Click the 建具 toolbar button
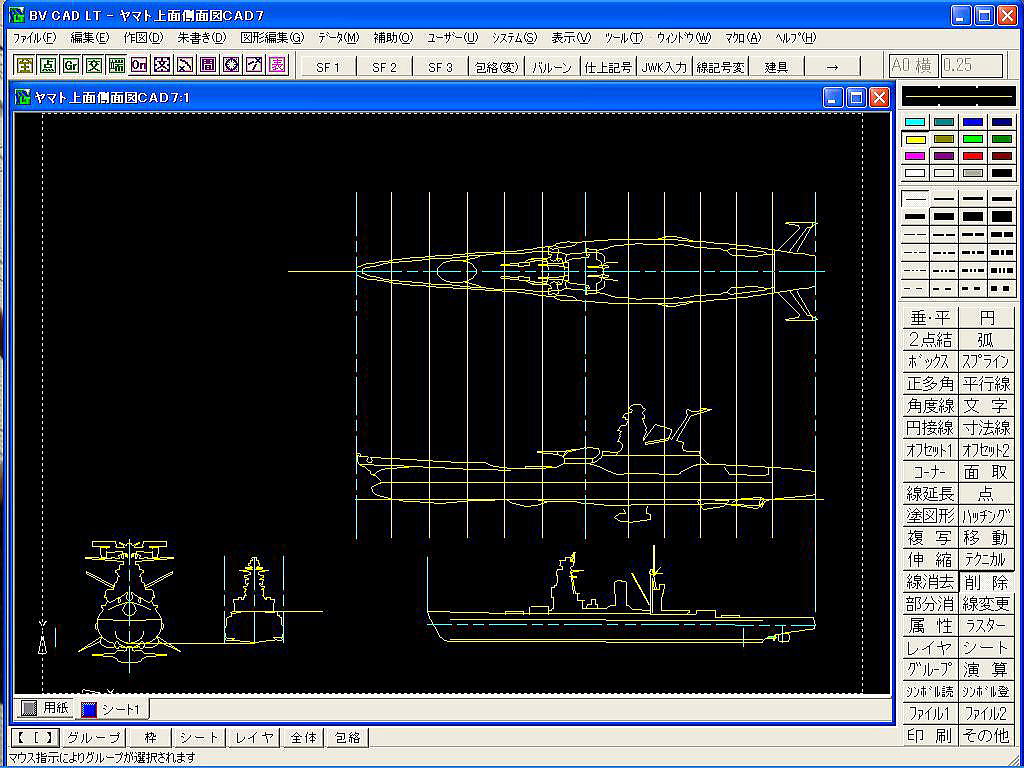The image size is (1024, 768). (776, 67)
